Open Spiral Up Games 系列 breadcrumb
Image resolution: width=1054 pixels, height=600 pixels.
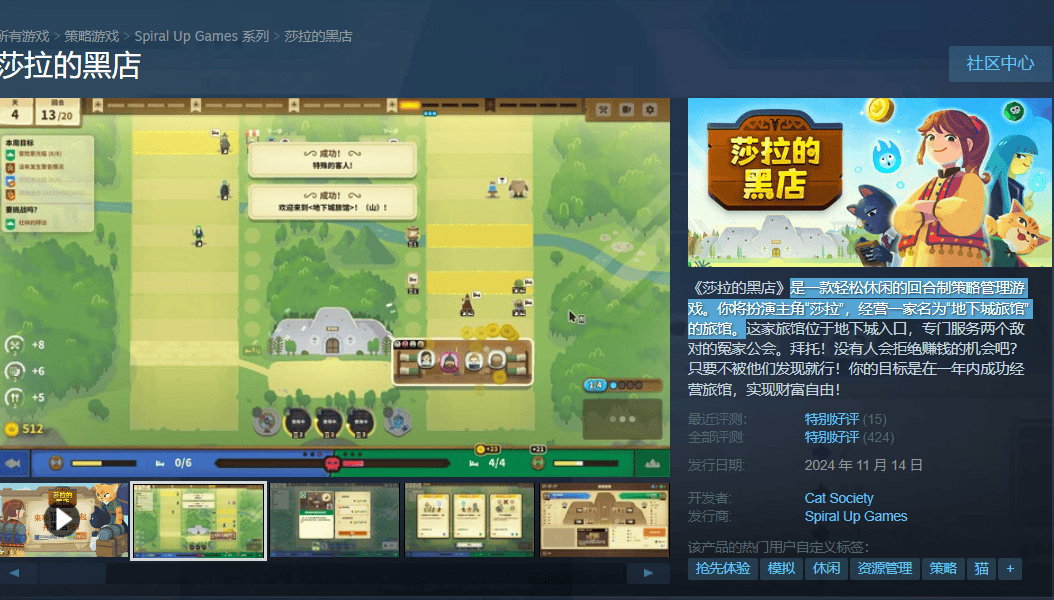coord(202,36)
